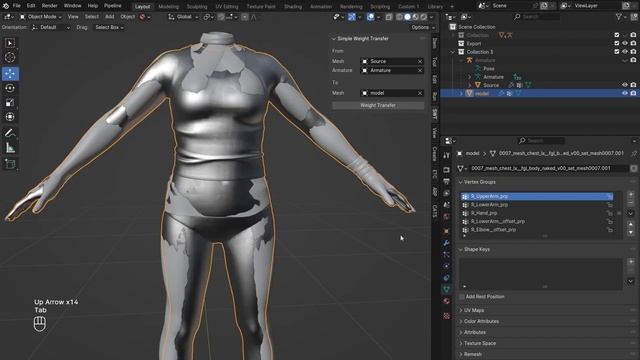640x360 pixels.
Task: Open the Scene properties tab
Action: point(446,204)
